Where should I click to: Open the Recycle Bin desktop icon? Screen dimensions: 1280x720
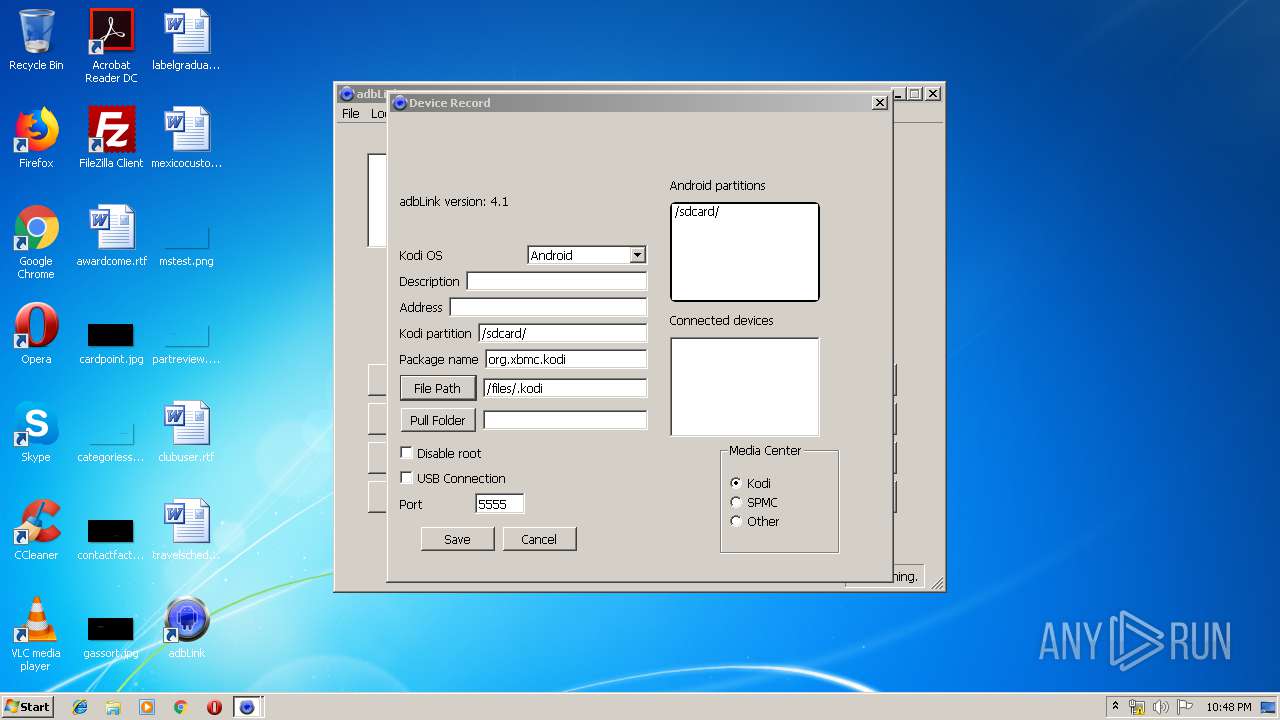(x=36, y=40)
